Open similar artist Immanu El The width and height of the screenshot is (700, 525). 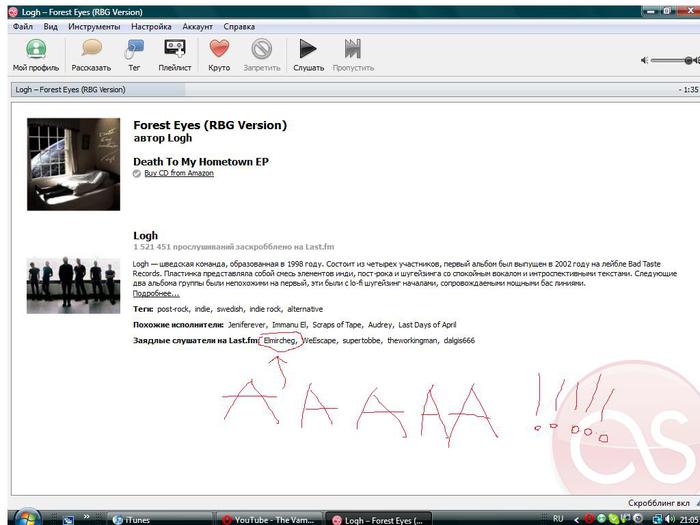click(289, 325)
